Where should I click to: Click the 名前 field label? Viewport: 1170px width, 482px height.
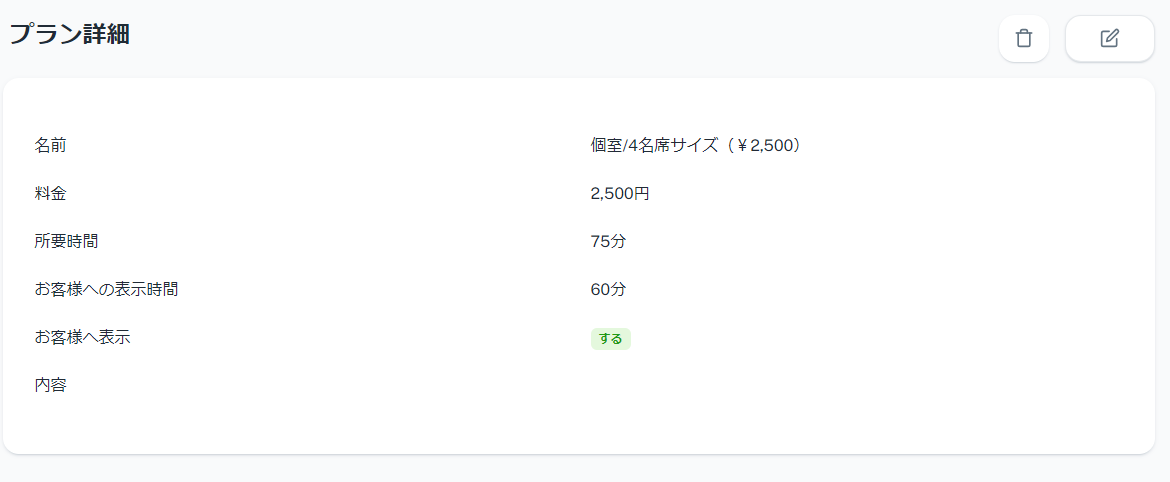[51, 145]
